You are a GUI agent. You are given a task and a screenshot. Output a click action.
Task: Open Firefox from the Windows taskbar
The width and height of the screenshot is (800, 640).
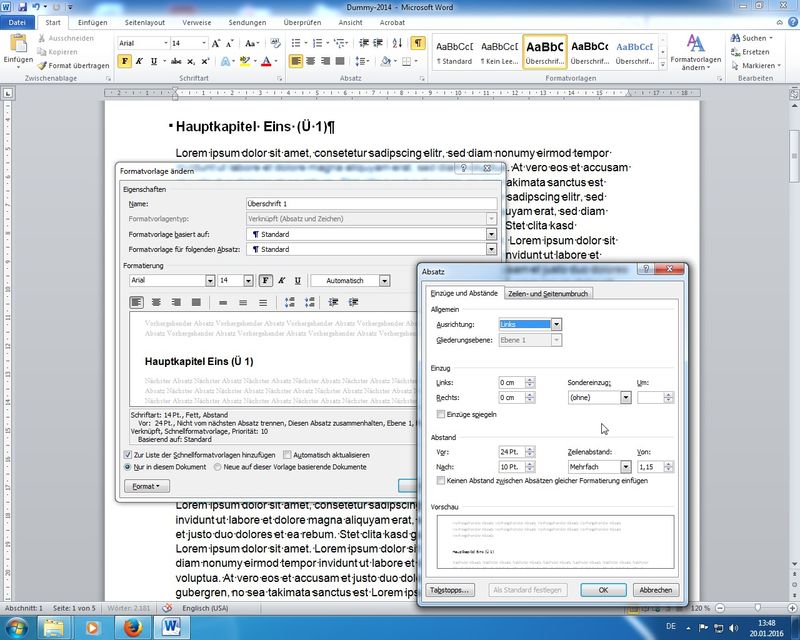point(129,627)
